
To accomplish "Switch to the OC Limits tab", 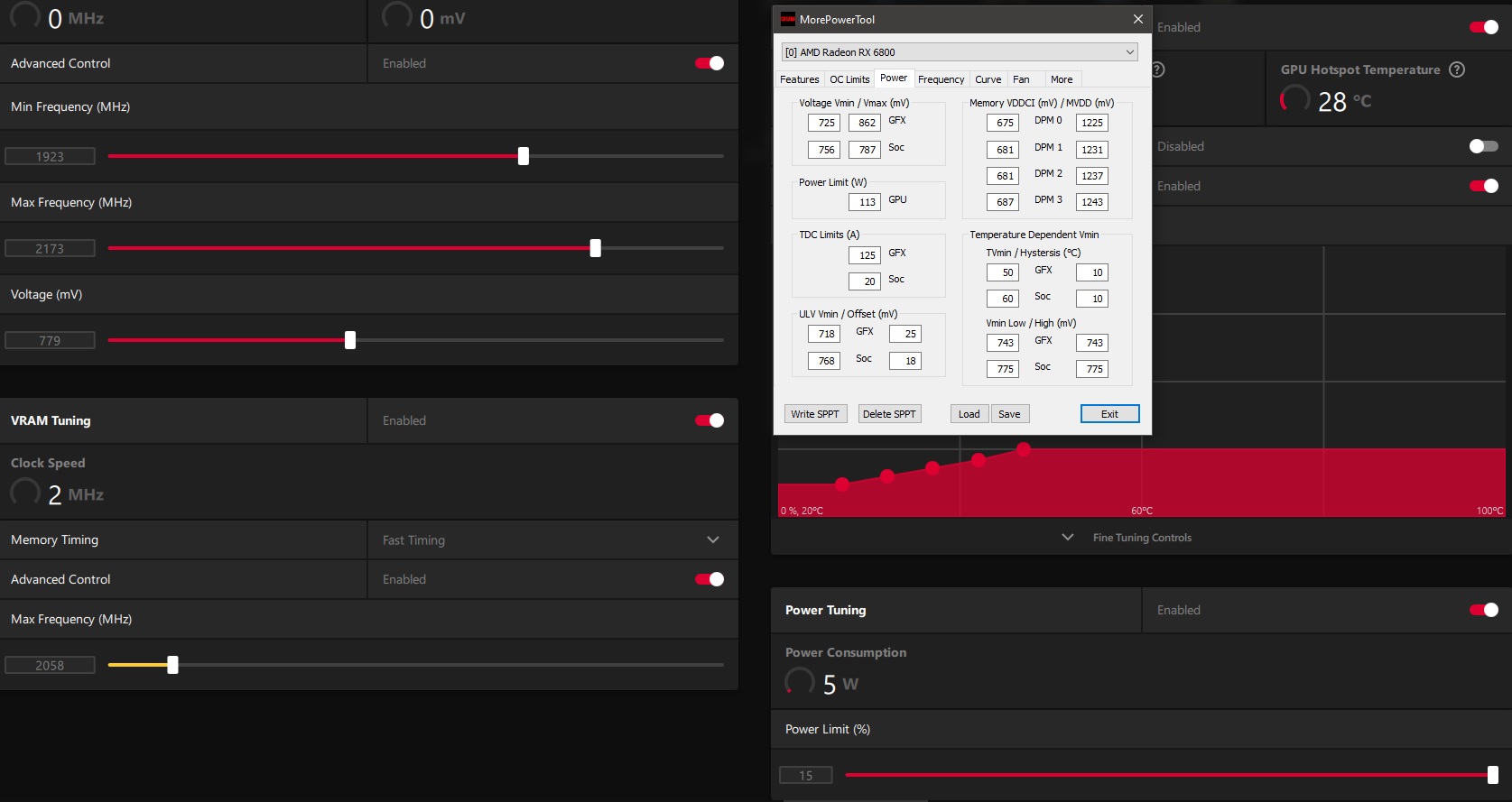I will 849,79.
